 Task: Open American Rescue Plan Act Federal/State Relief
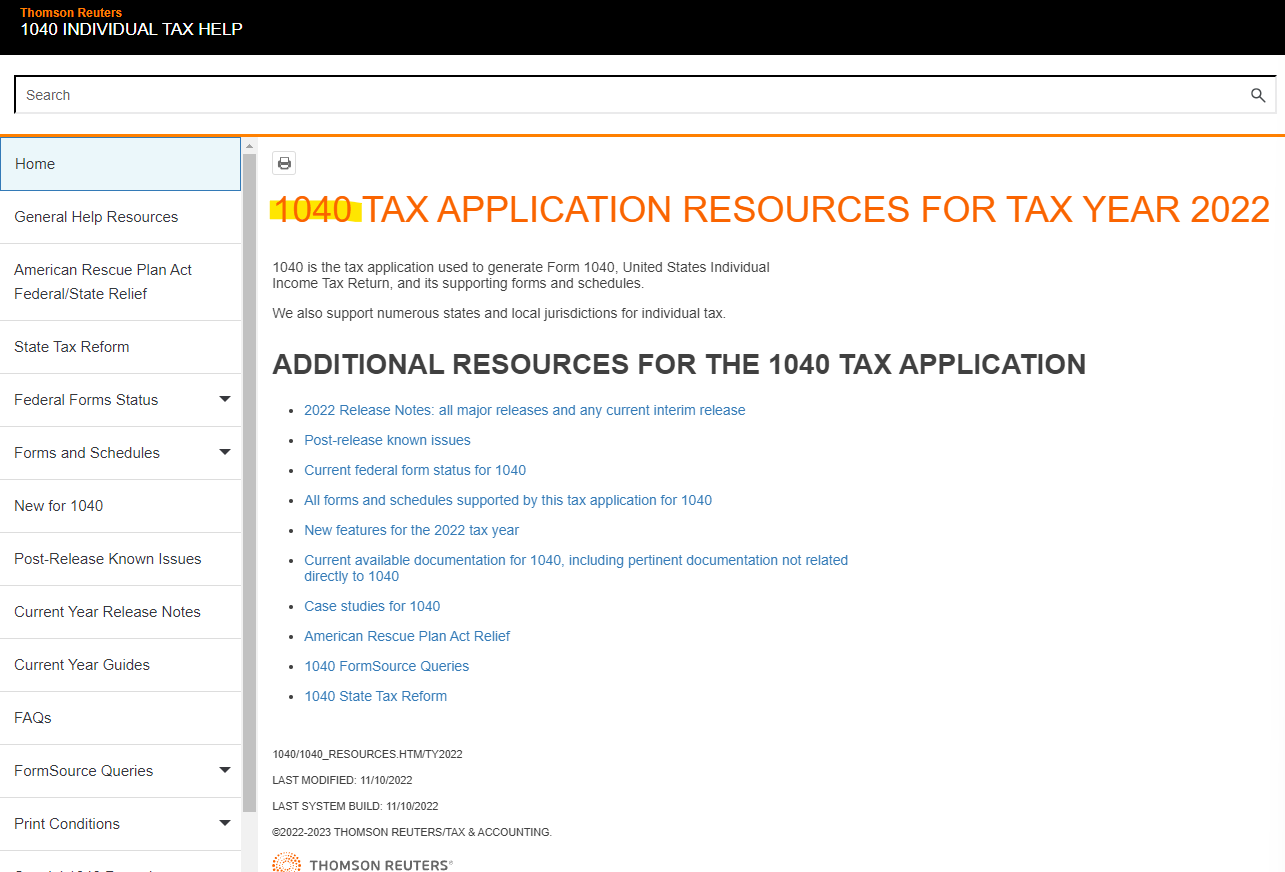120,282
